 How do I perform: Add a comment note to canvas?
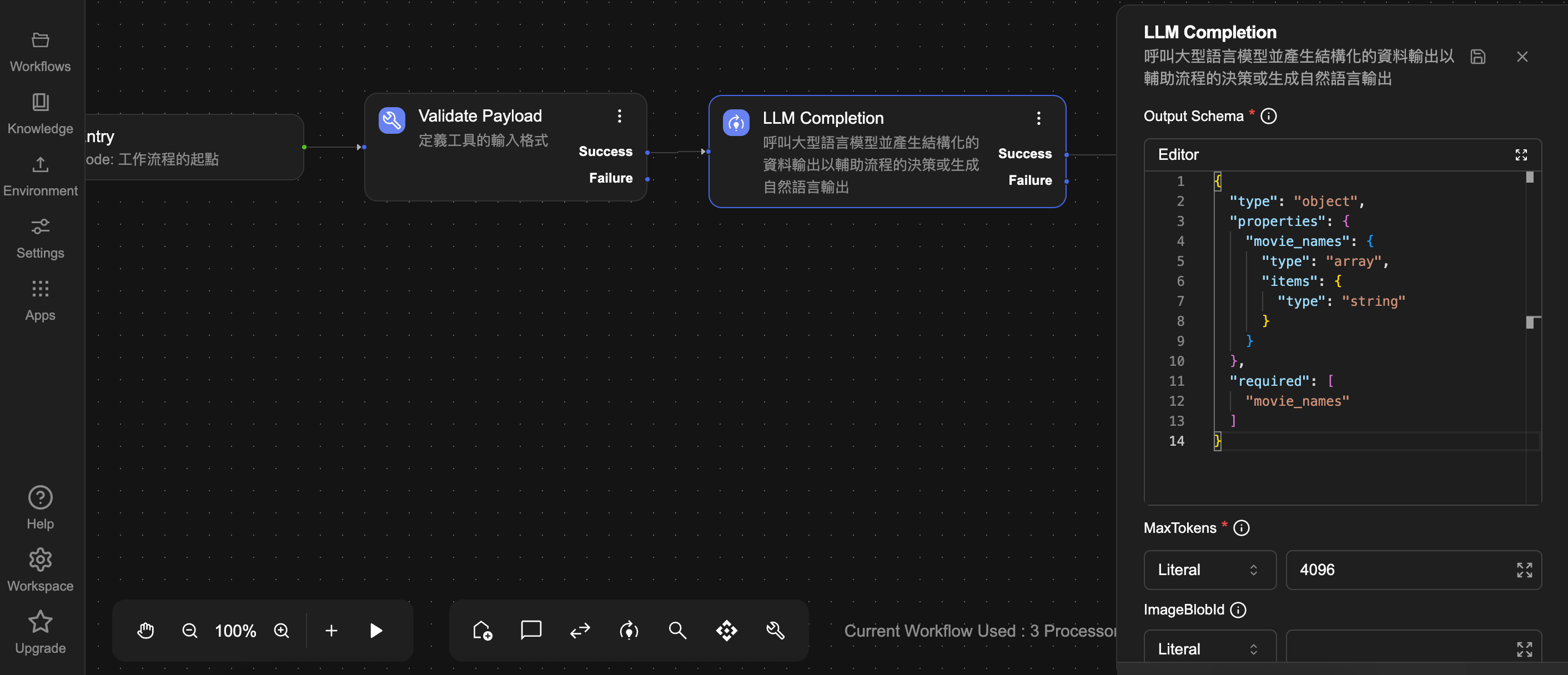(531, 630)
